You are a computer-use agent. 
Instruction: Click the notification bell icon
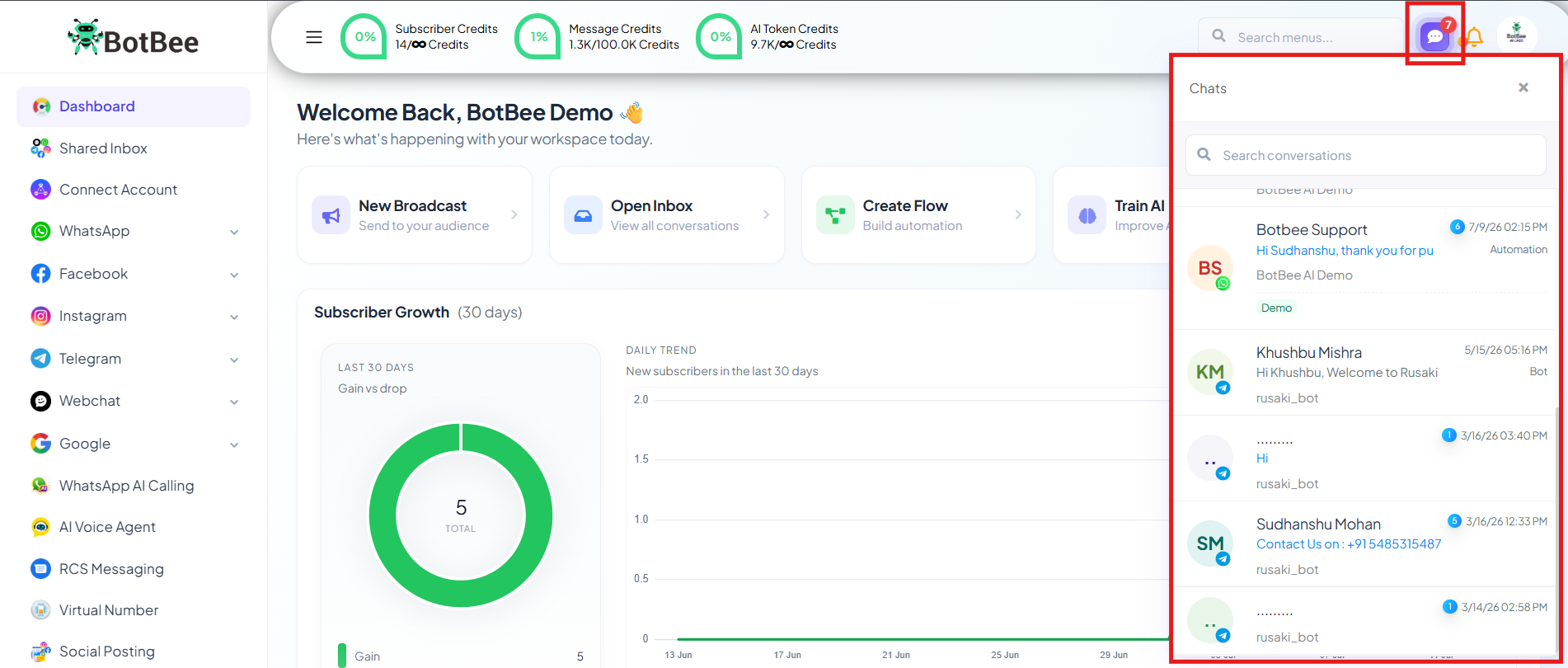pyautogui.click(x=1474, y=37)
